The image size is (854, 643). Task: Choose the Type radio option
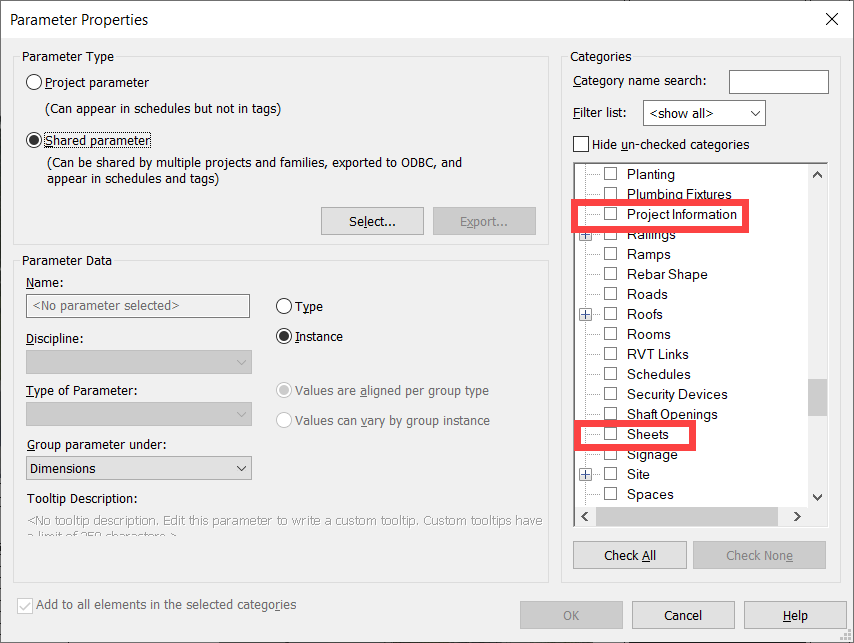tap(285, 307)
